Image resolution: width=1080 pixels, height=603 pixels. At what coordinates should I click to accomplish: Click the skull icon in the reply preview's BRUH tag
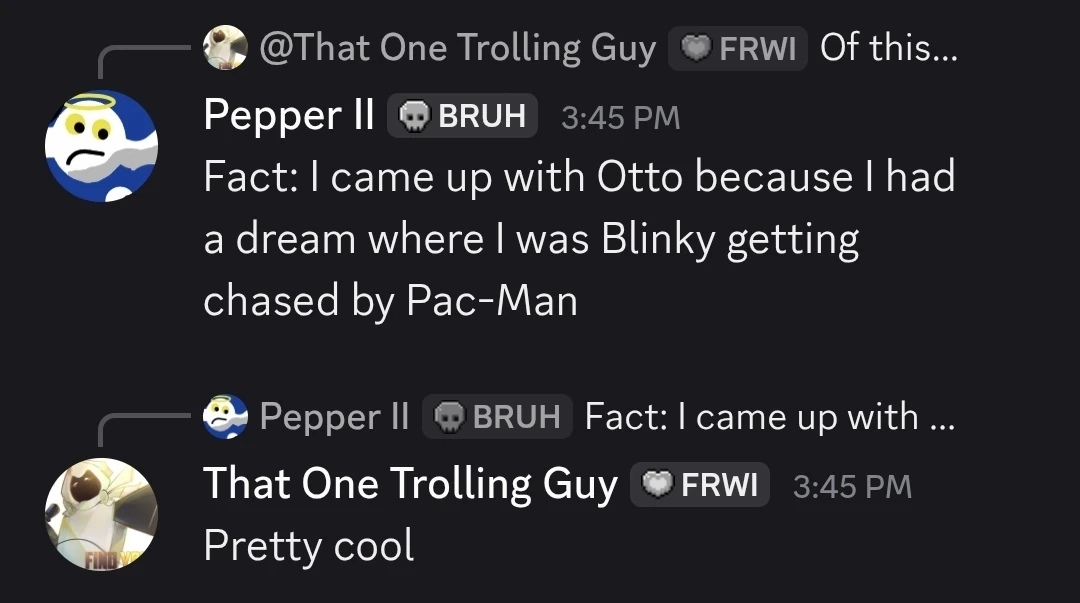click(x=449, y=417)
